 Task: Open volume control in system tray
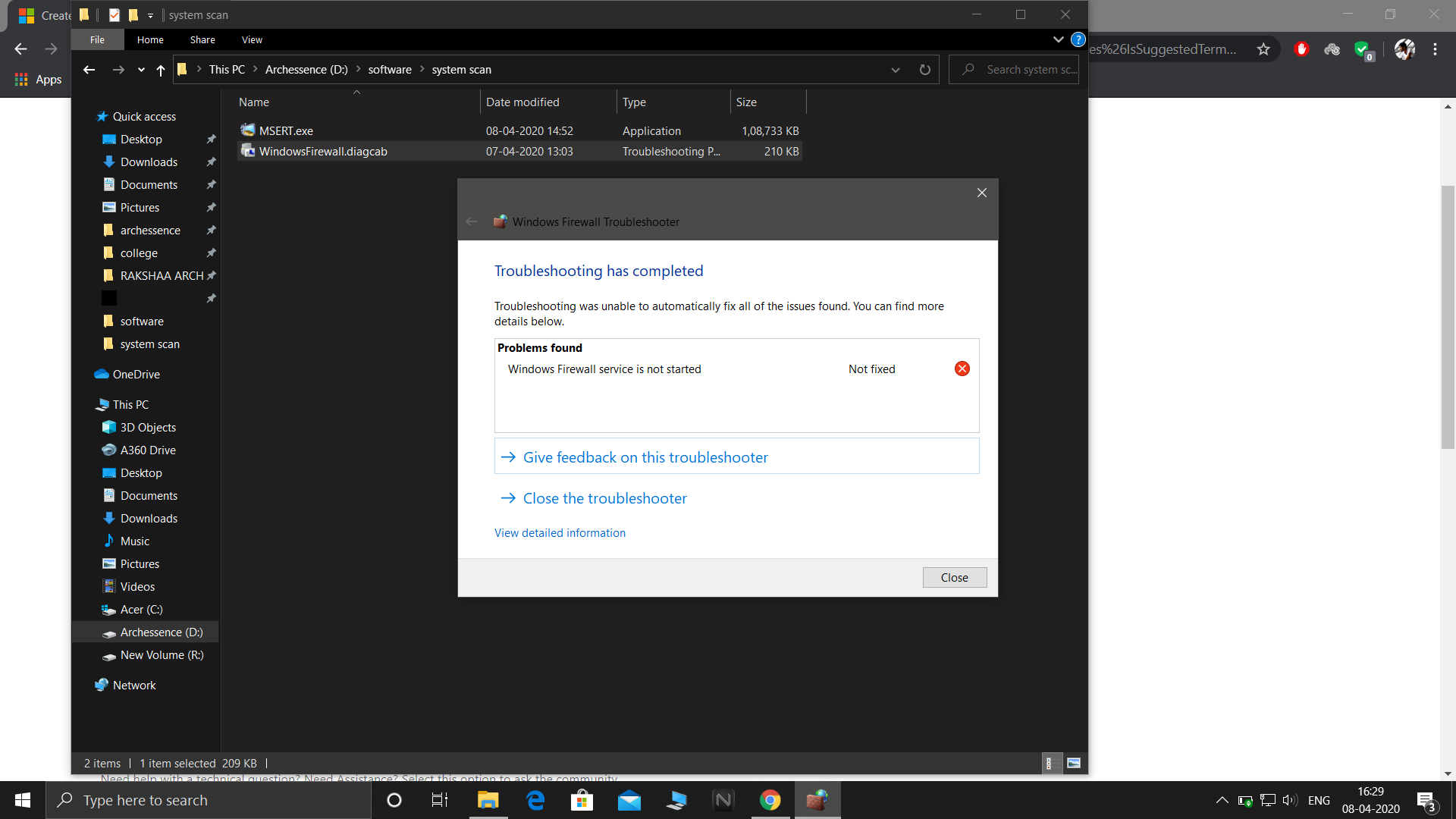pos(1289,800)
